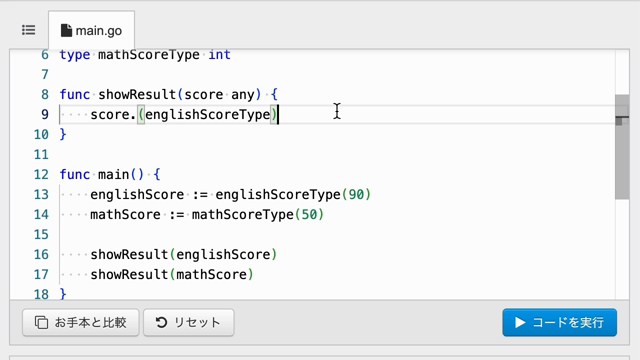The image size is (640, 360).
Task: Open the file list hamburger icon
Action: 29,30
